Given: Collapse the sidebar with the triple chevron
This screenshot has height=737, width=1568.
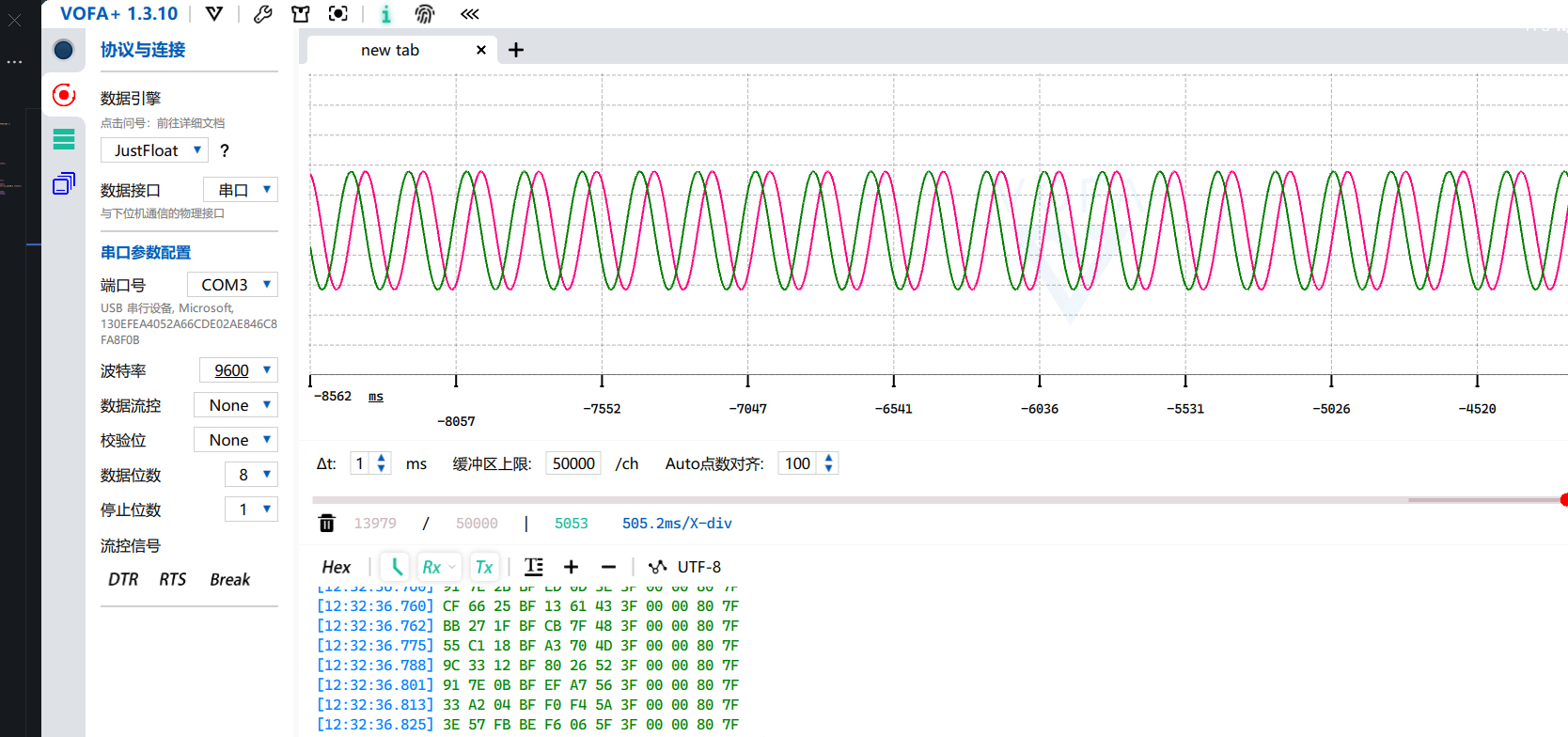Looking at the screenshot, I should [x=470, y=13].
